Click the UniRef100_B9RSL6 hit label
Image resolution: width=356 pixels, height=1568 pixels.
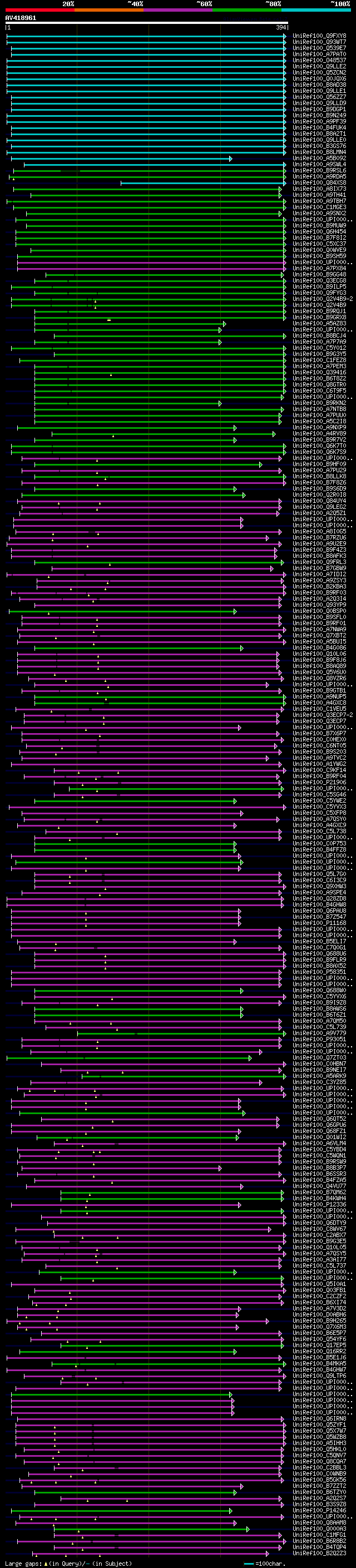coord(319,170)
